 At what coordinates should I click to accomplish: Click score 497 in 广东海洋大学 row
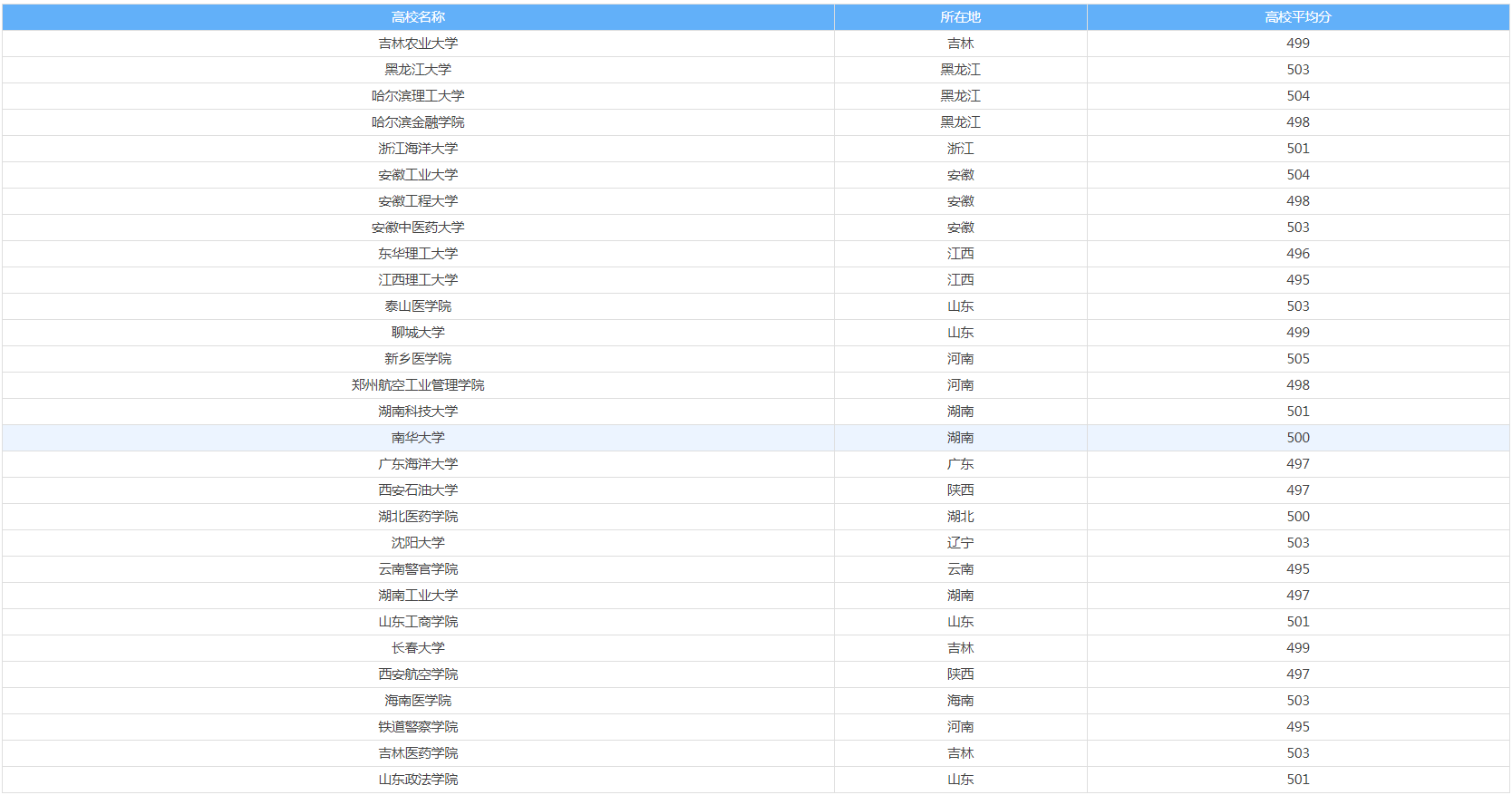(x=1298, y=464)
